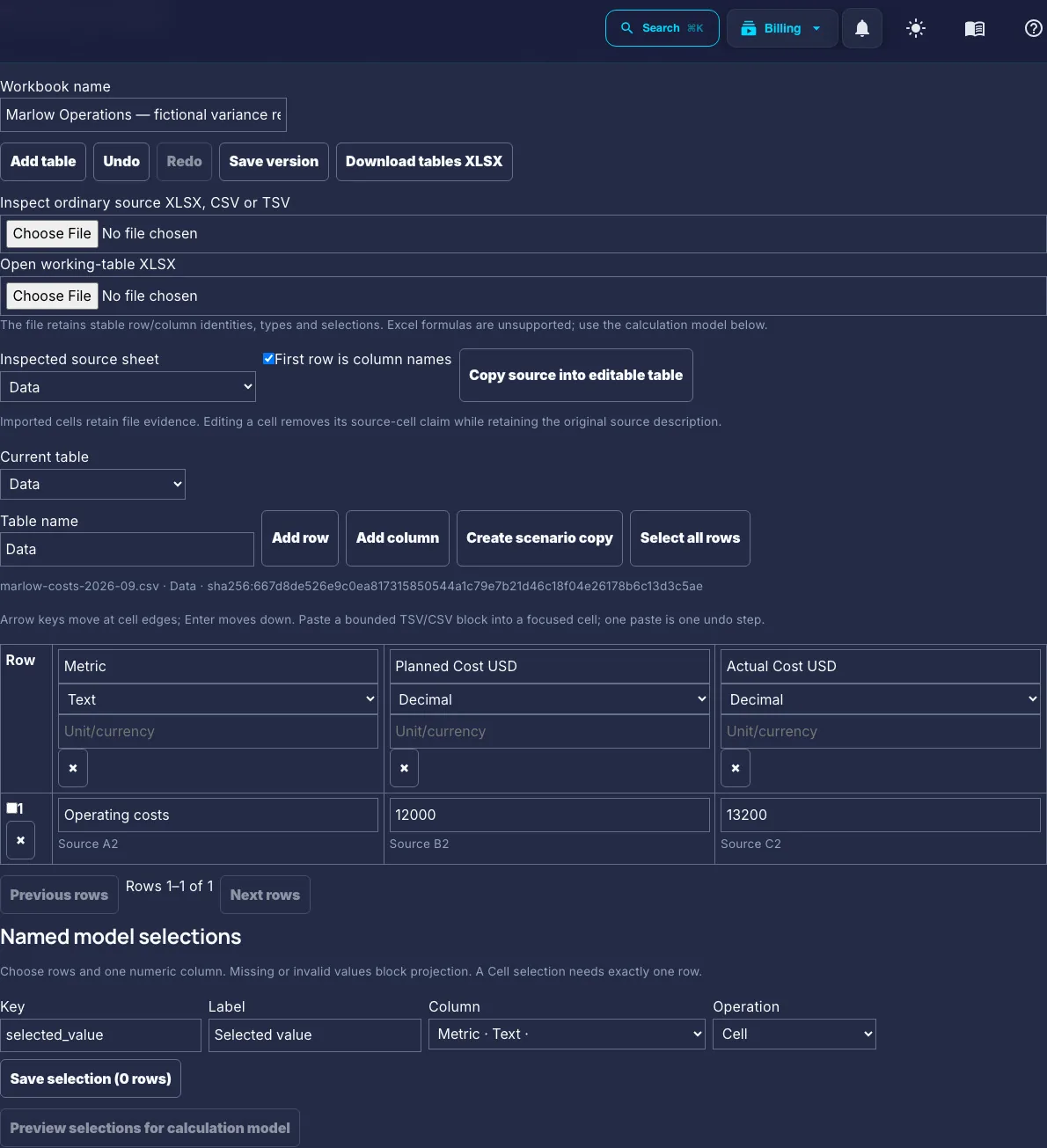This screenshot has width=1047, height=1148.
Task: Edit Unit/currency for Planned Cost USD
Action: (549, 731)
